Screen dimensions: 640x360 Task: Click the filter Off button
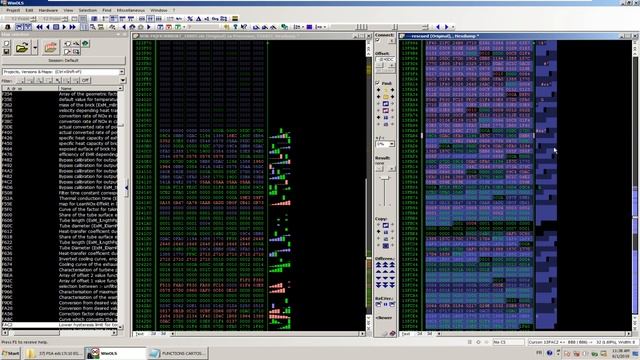point(85,80)
